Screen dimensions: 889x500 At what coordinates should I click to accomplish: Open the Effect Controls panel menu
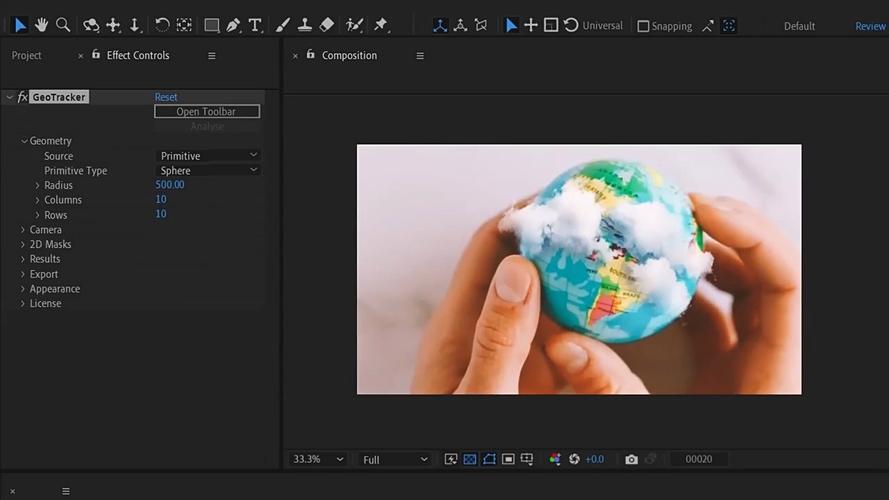(211, 56)
